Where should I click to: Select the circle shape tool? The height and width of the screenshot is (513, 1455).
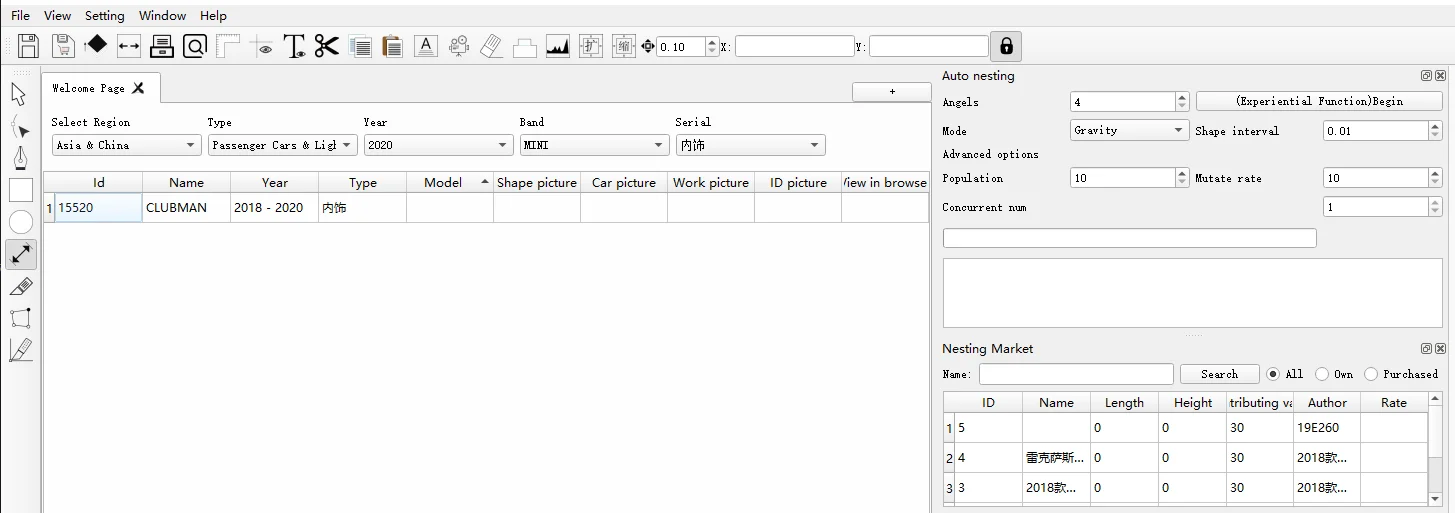coord(21,223)
